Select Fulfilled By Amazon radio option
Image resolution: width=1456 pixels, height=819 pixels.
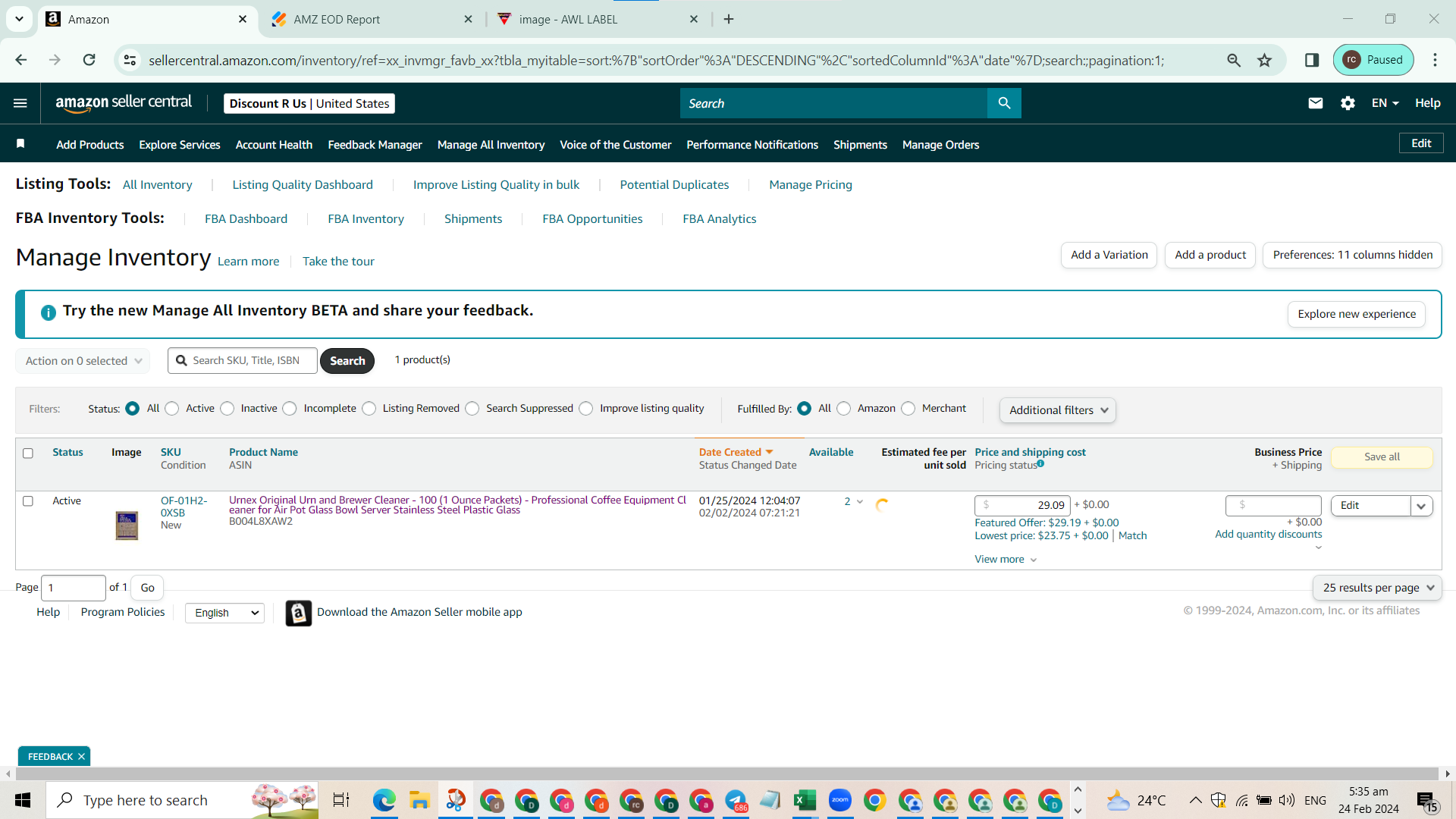pyautogui.click(x=844, y=409)
